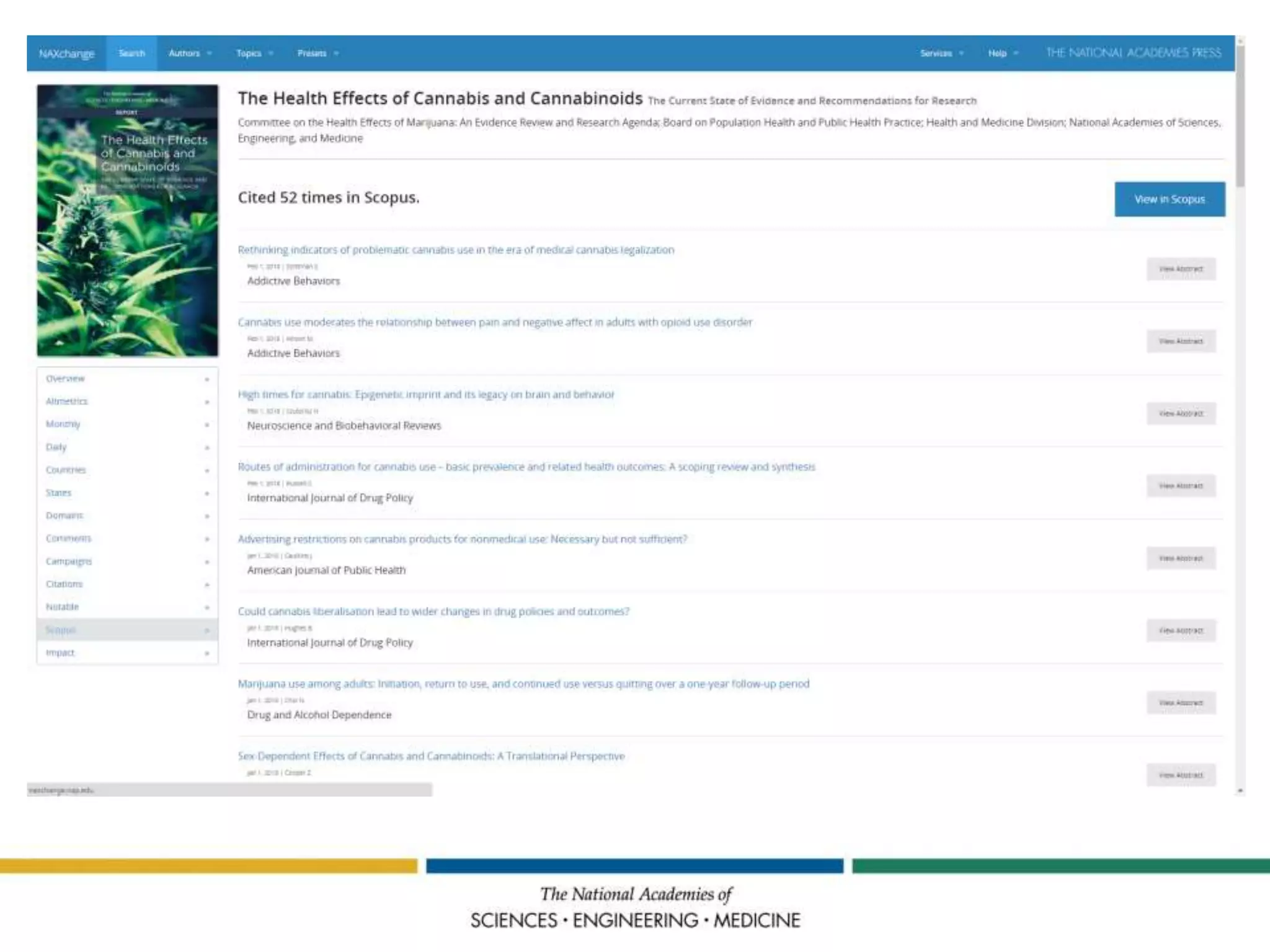Open the Impact sidebar item
1270x952 pixels.
tap(60, 653)
